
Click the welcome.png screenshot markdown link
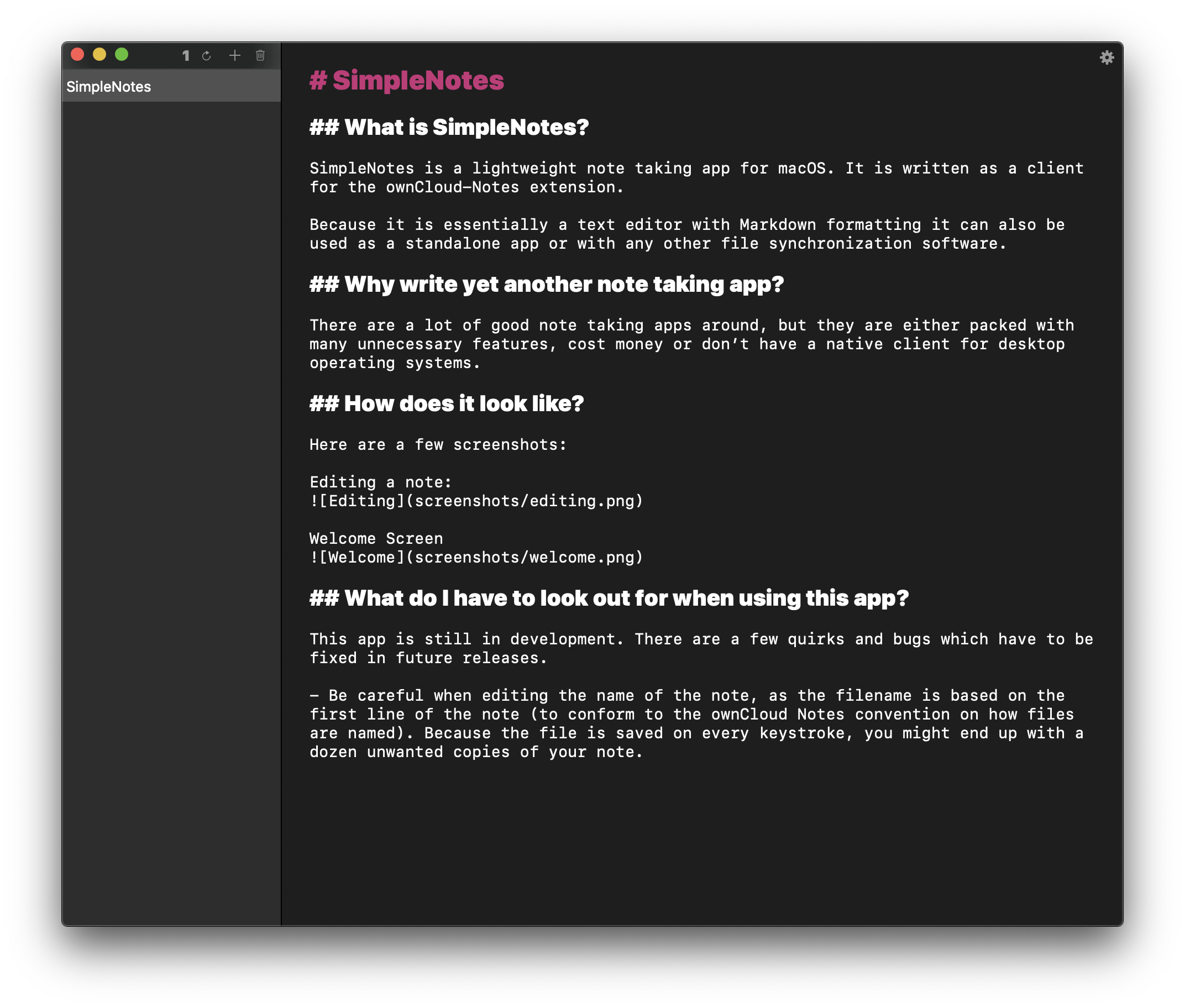click(x=476, y=557)
